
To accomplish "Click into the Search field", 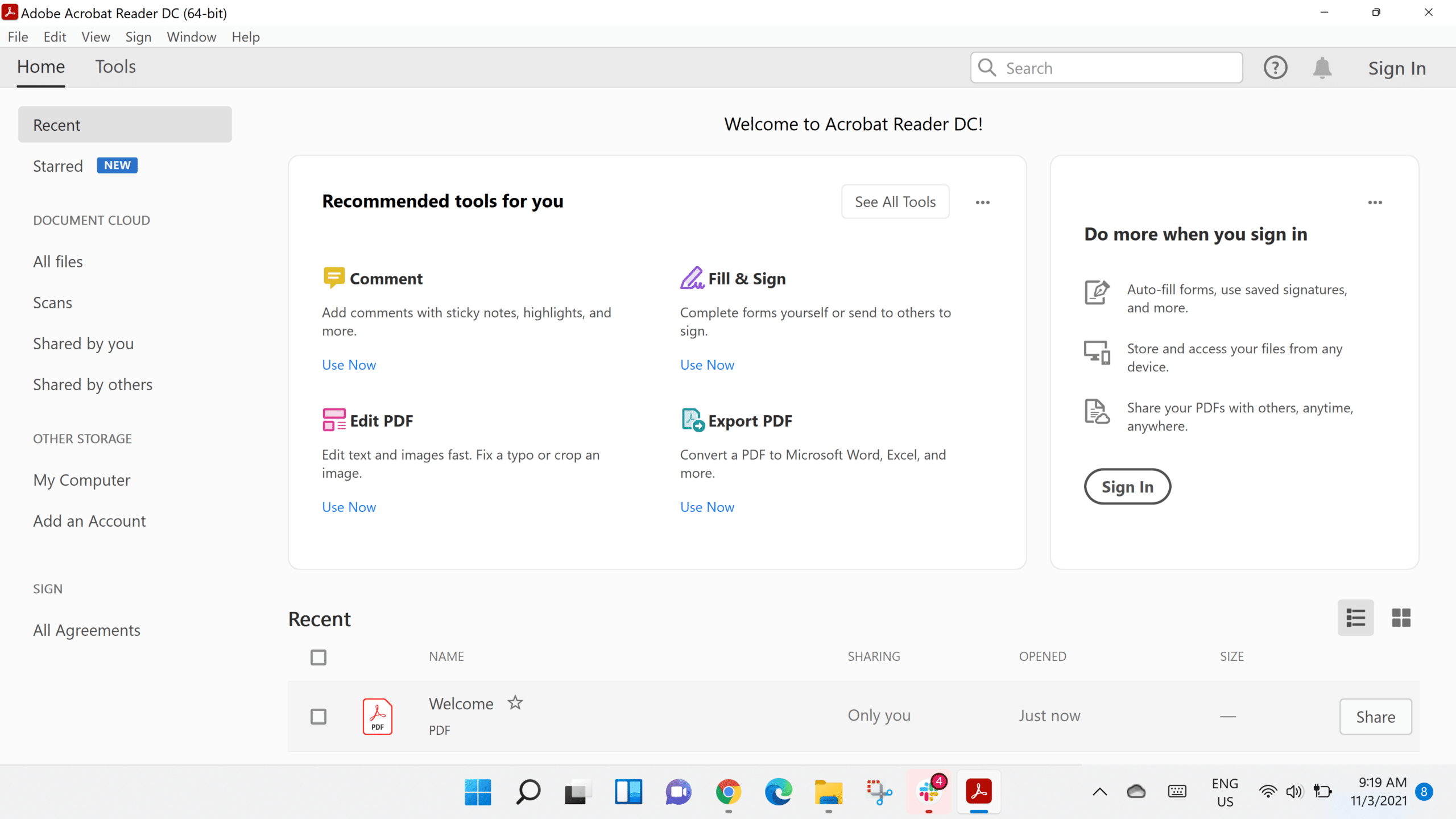I will click(1115, 68).
